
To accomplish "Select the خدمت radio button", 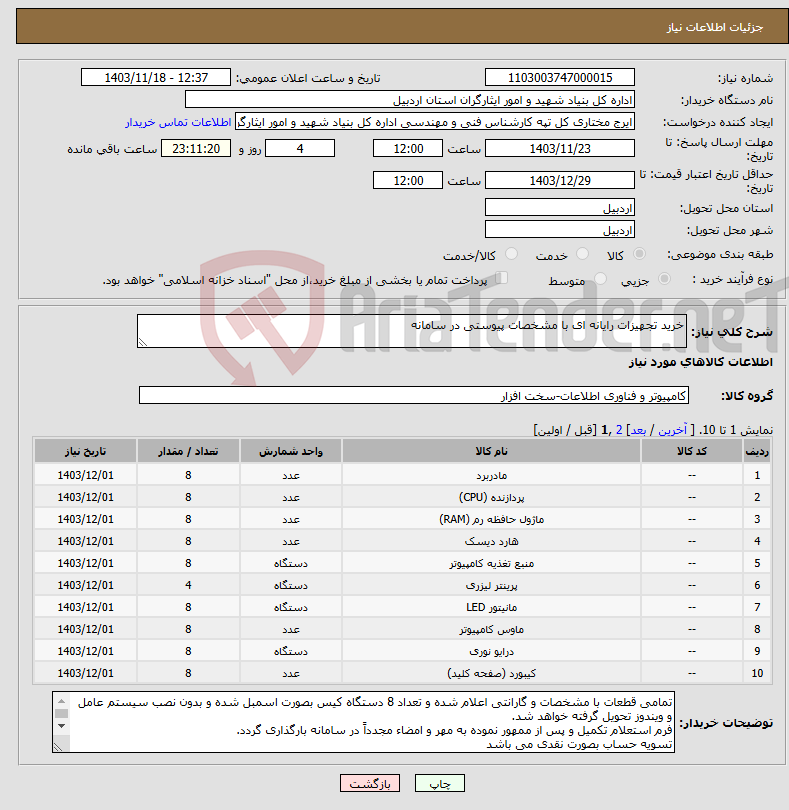I will 582,254.
